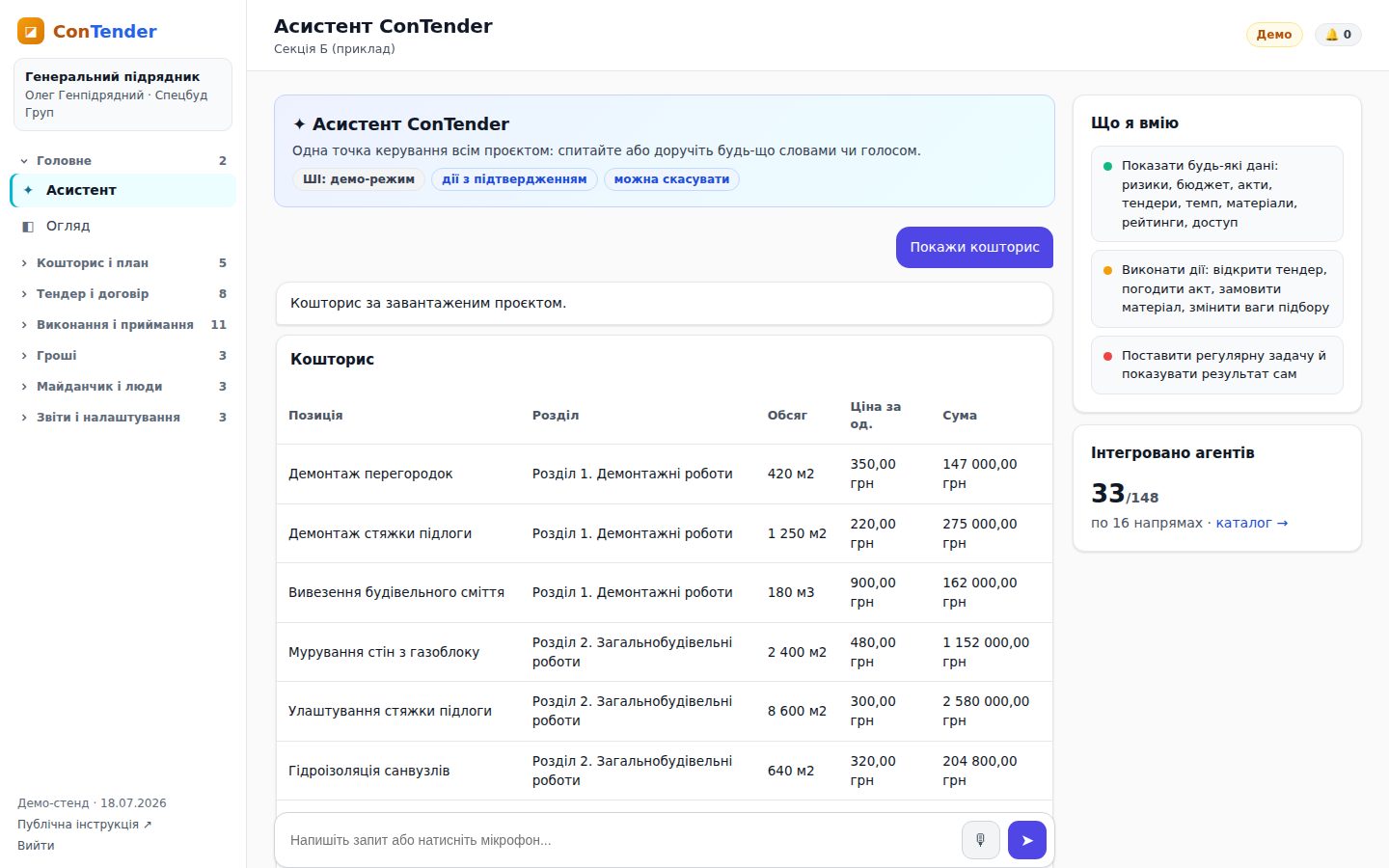Collapse the Головне section

coord(123,161)
